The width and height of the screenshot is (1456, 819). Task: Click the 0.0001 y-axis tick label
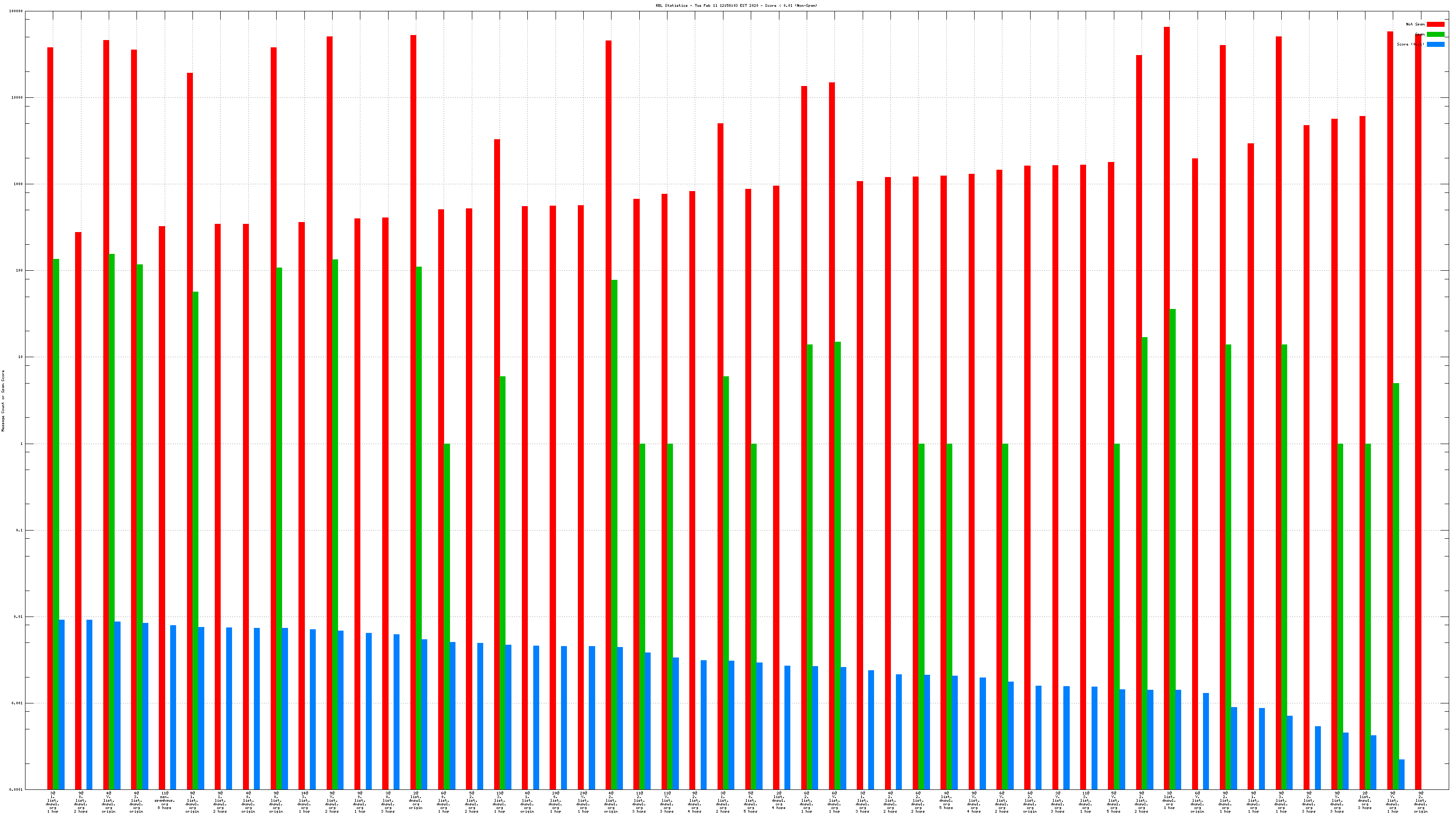coord(16,789)
